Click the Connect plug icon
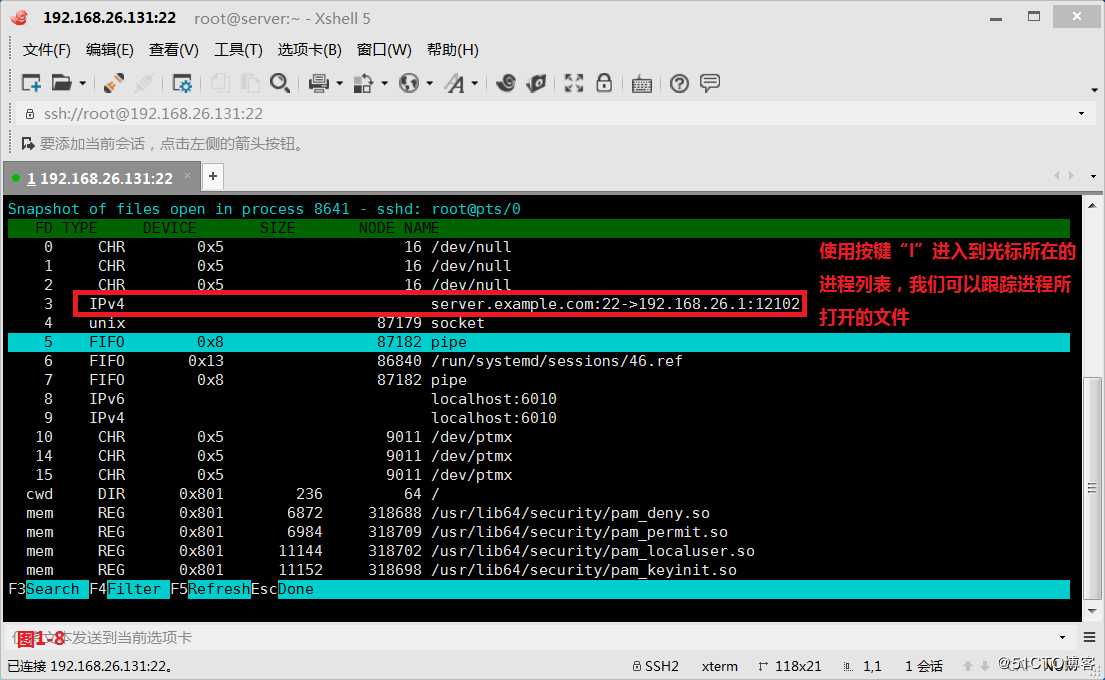 (x=113, y=83)
